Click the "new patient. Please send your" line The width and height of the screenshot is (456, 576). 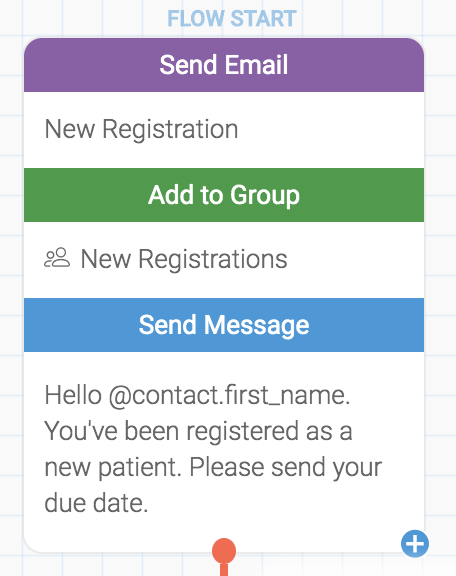click(x=213, y=468)
